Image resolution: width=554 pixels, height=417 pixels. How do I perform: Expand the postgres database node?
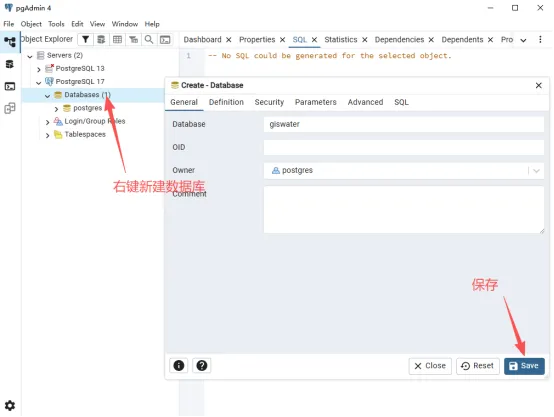click(56, 109)
